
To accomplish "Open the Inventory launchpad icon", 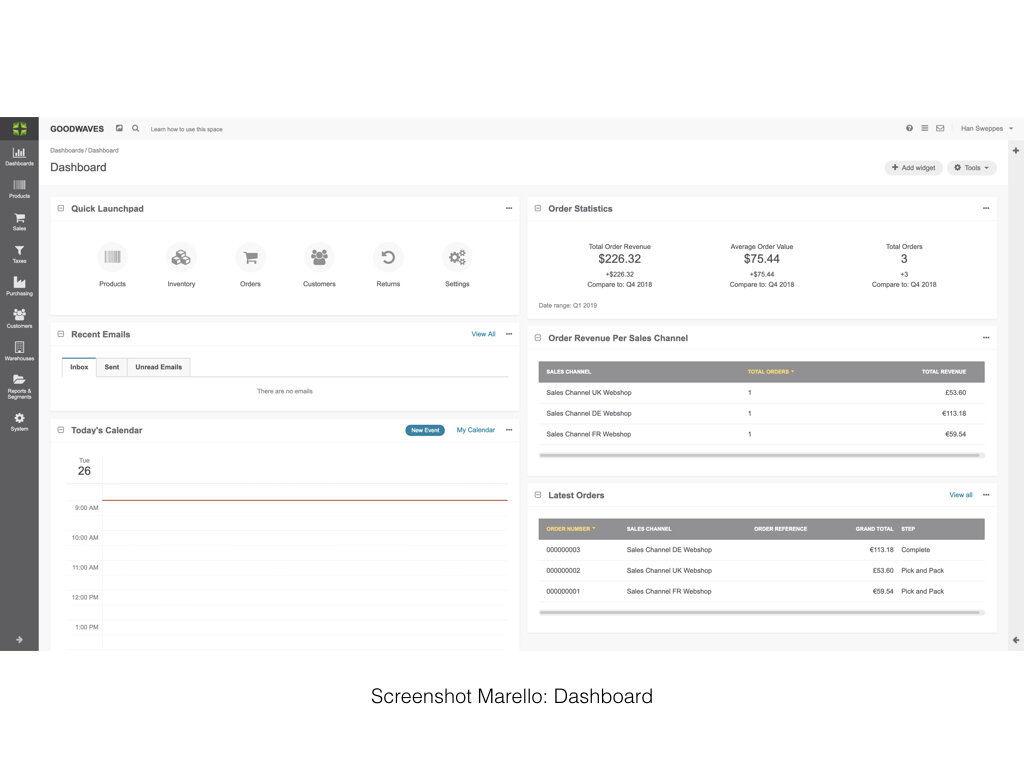I will 181,258.
